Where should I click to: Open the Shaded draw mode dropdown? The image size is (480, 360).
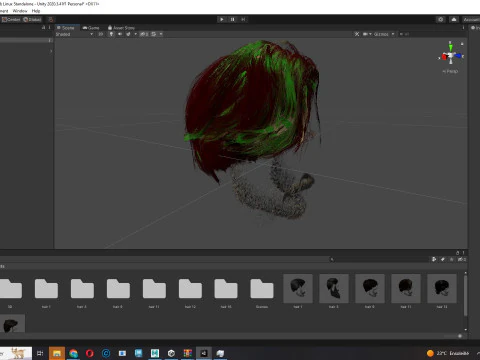click(x=74, y=34)
